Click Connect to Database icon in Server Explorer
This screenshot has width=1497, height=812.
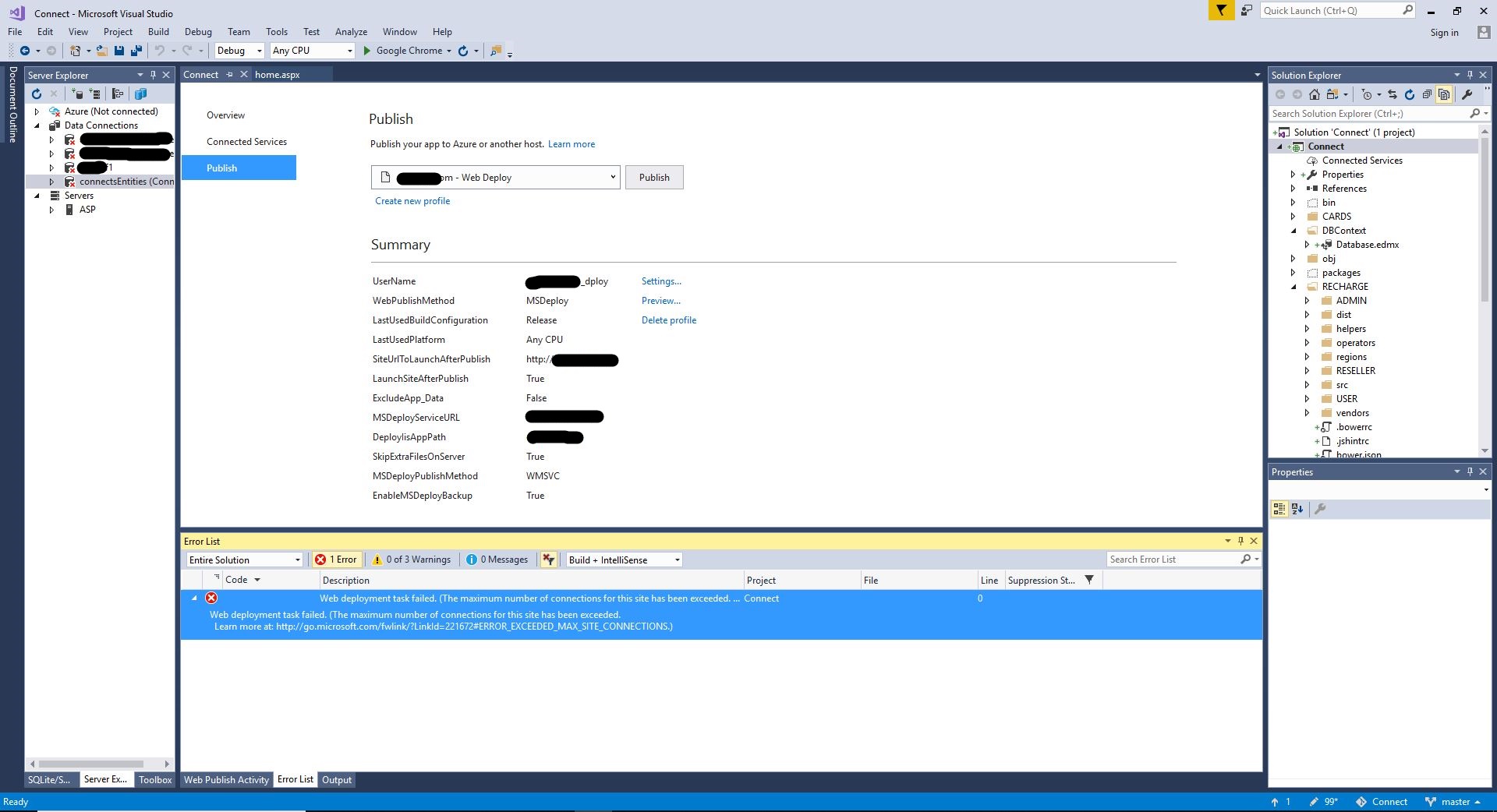(x=78, y=94)
